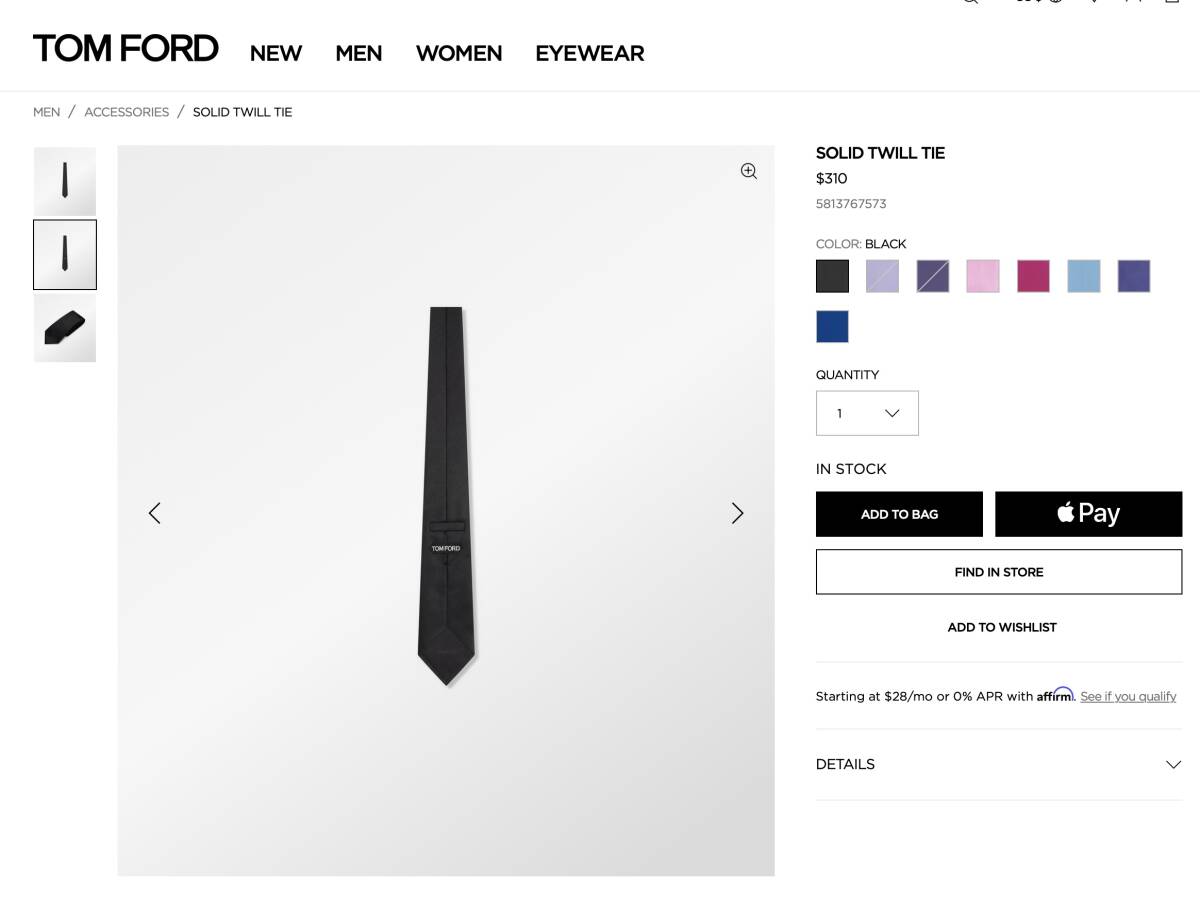
Task: Choose the royal blue color swatch
Action: 832,327
